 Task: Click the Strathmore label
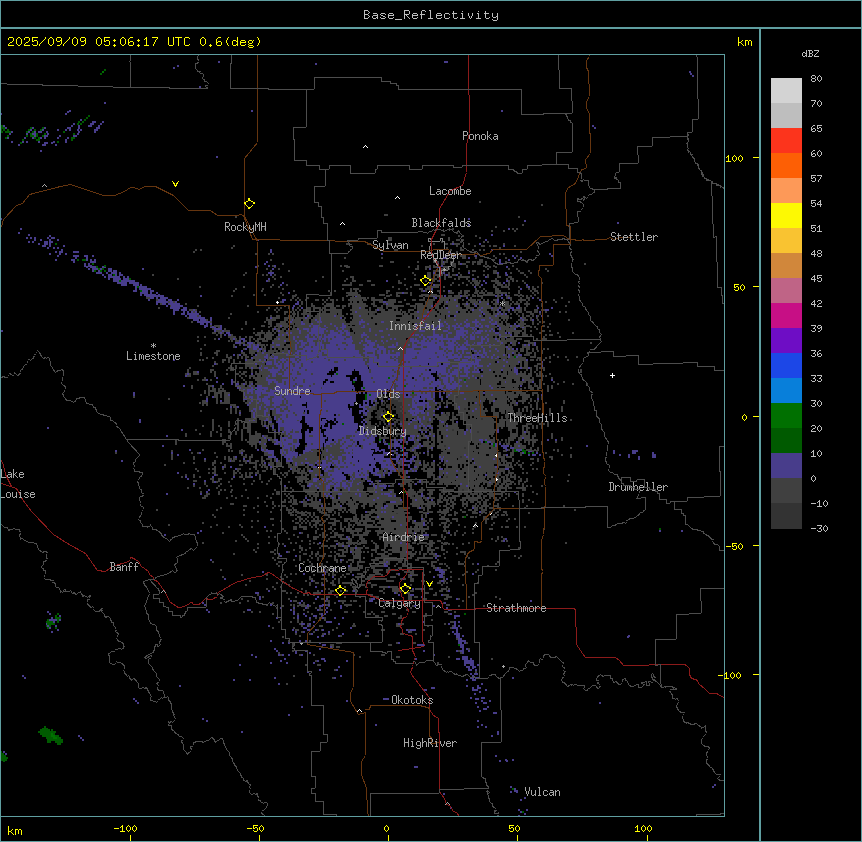coord(516,608)
